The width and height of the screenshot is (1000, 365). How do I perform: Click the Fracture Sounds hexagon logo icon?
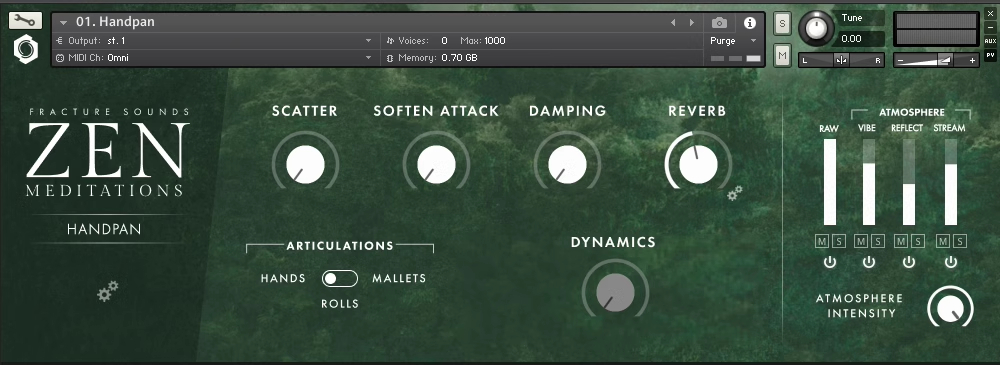tap(26, 49)
